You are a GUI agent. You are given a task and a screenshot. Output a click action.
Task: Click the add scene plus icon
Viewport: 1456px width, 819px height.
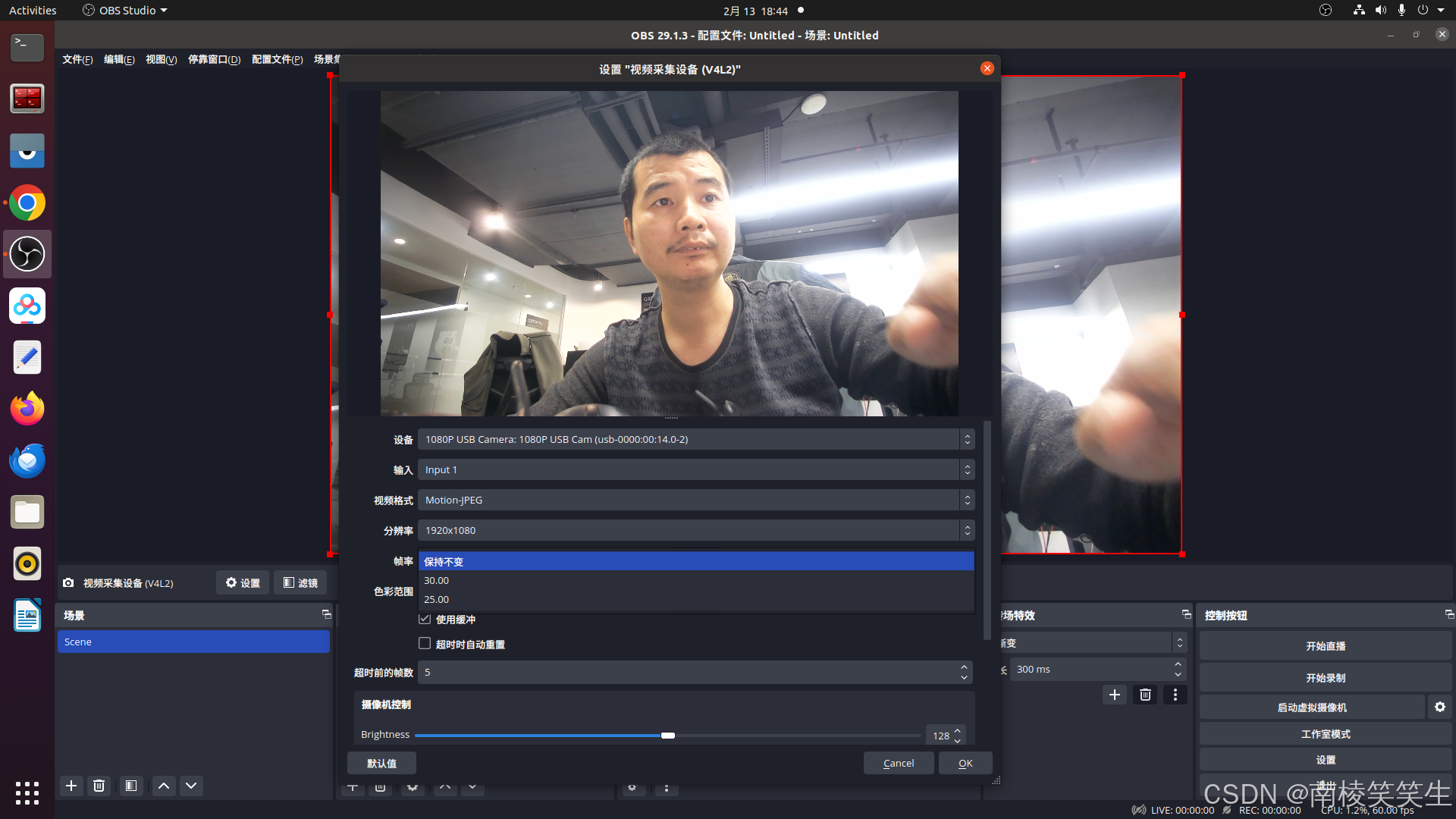click(71, 786)
